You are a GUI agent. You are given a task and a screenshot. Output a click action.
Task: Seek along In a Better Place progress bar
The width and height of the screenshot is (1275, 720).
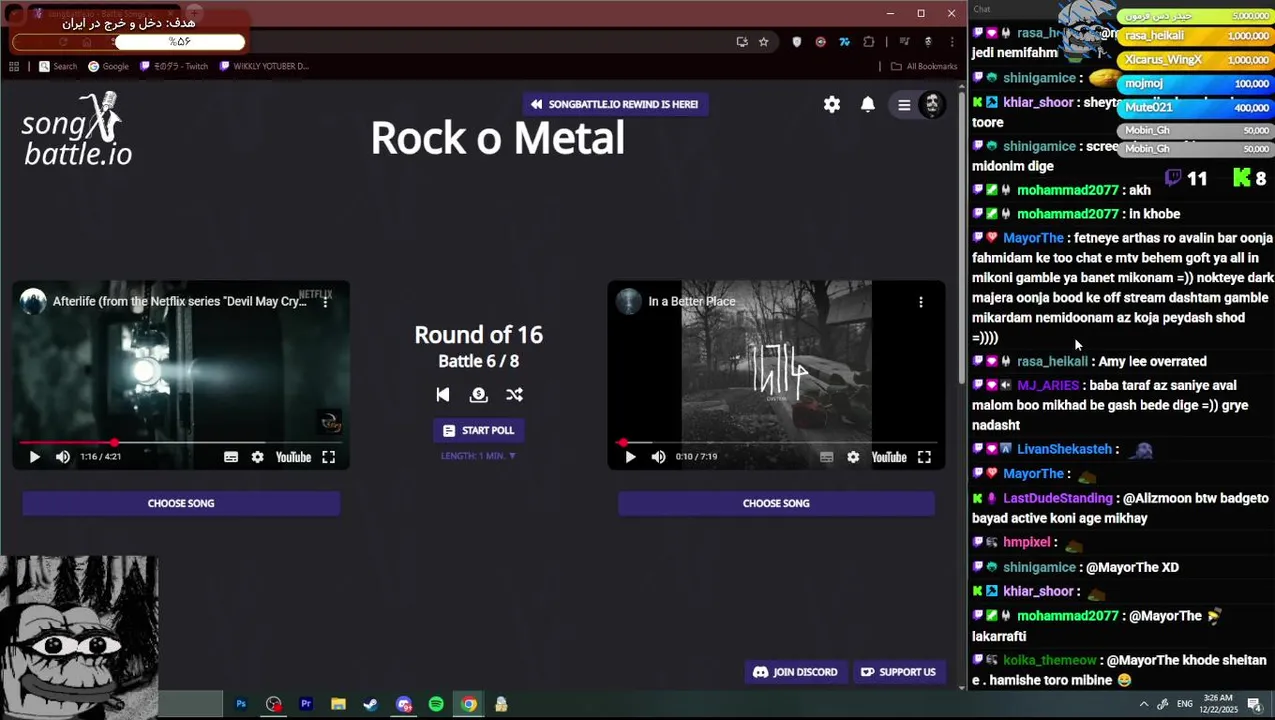(x=776, y=442)
